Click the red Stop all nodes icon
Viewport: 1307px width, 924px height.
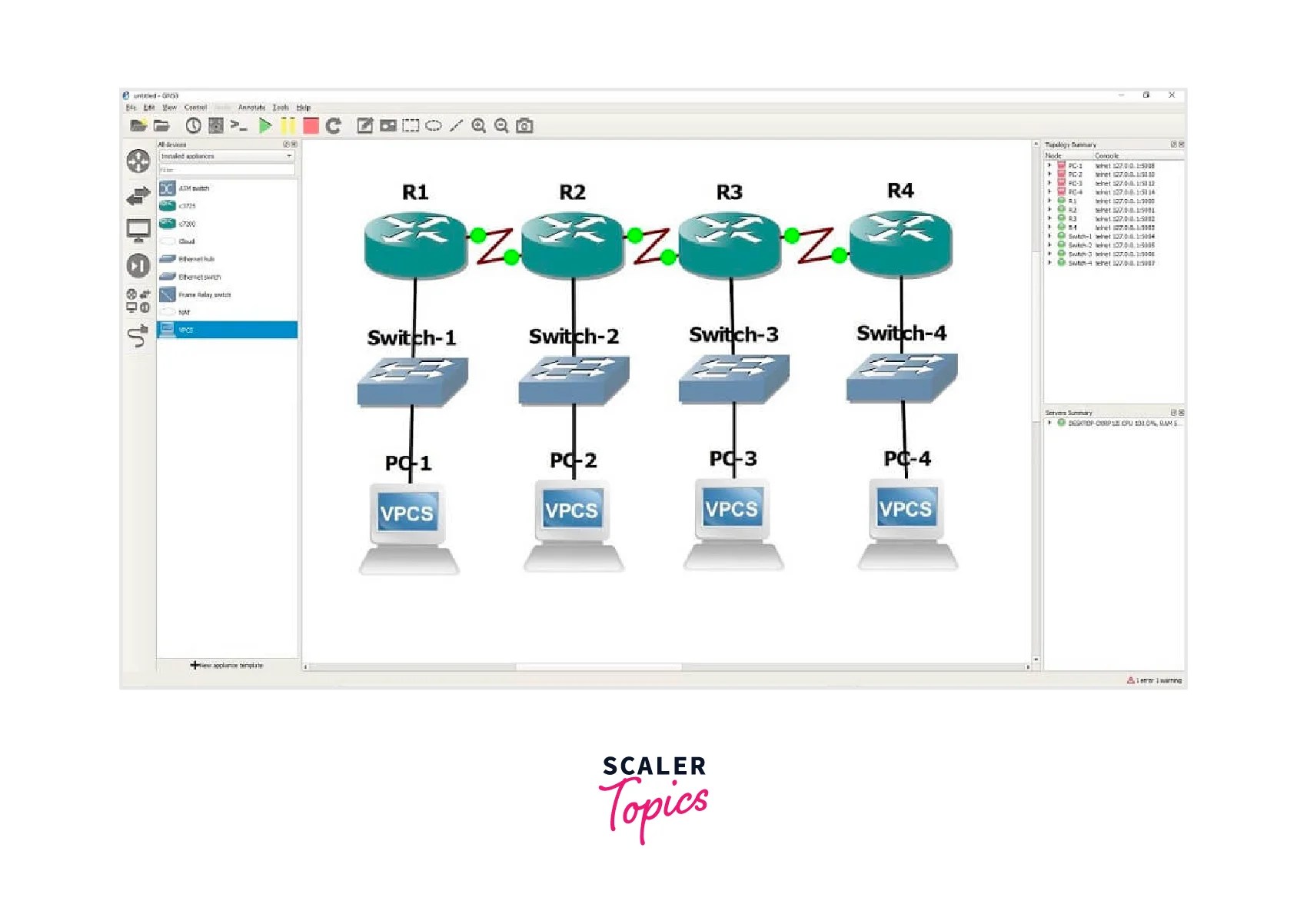[x=311, y=125]
